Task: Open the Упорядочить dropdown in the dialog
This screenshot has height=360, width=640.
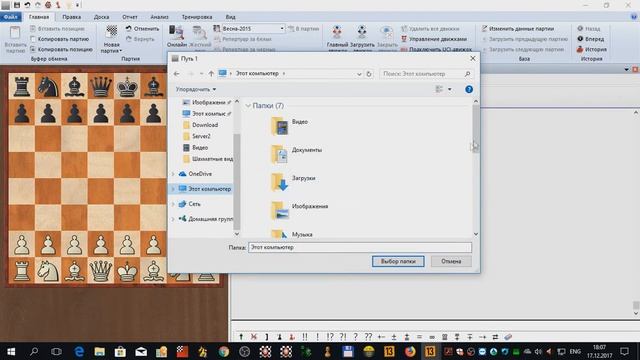Action: (196, 89)
